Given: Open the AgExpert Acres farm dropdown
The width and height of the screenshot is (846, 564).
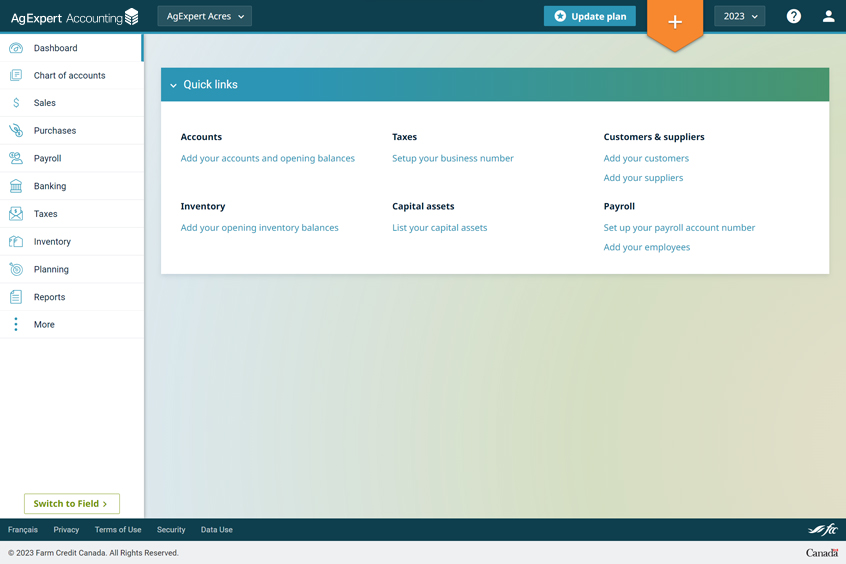Looking at the screenshot, I should [204, 16].
